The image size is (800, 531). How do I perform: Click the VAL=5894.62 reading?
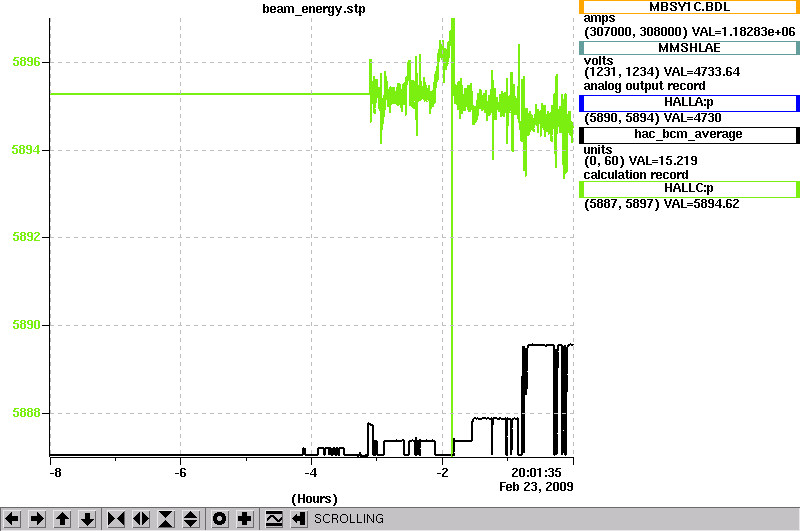click(701, 204)
